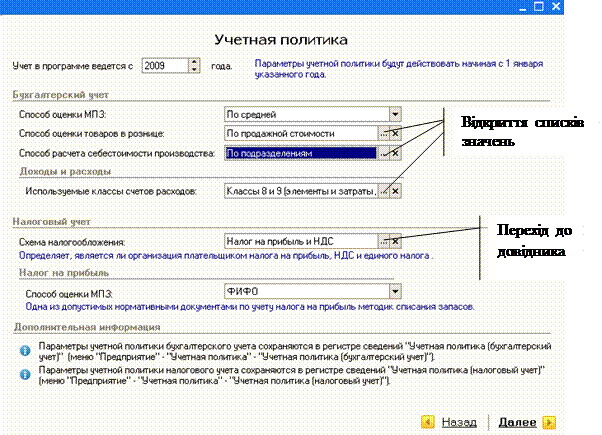
Task: Open selection for Схема налогообложения field
Action: point(383,241)
